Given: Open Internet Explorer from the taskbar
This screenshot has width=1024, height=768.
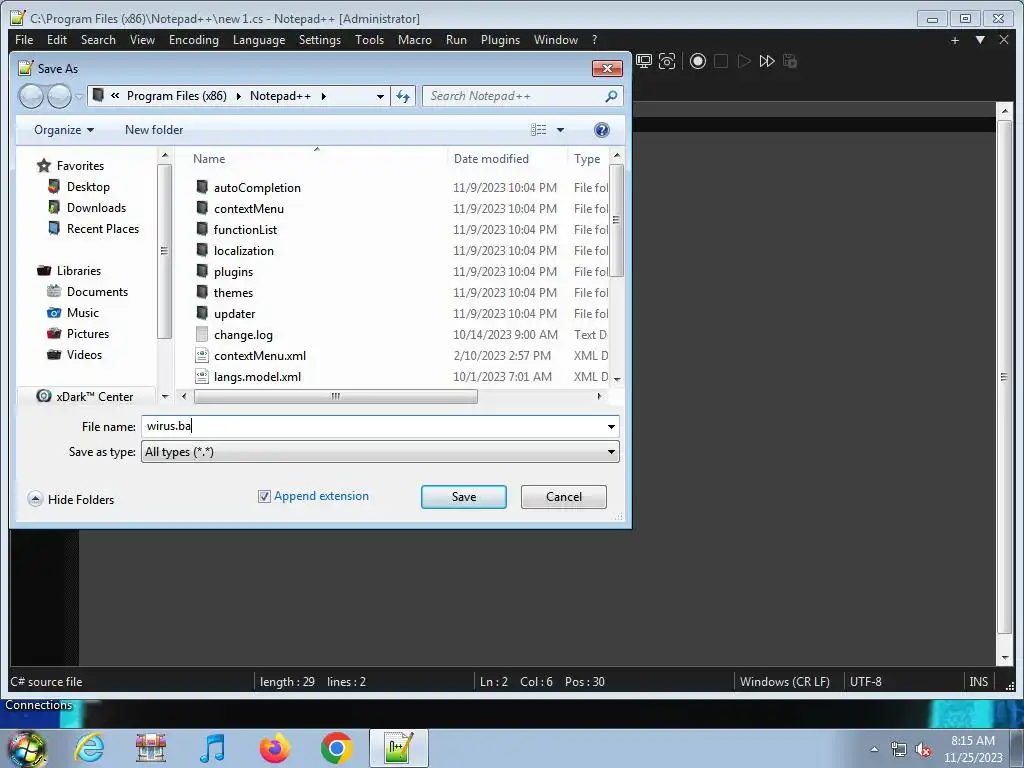Looking at the screenshot, I should pyautogui.click(x=89, y=748).
